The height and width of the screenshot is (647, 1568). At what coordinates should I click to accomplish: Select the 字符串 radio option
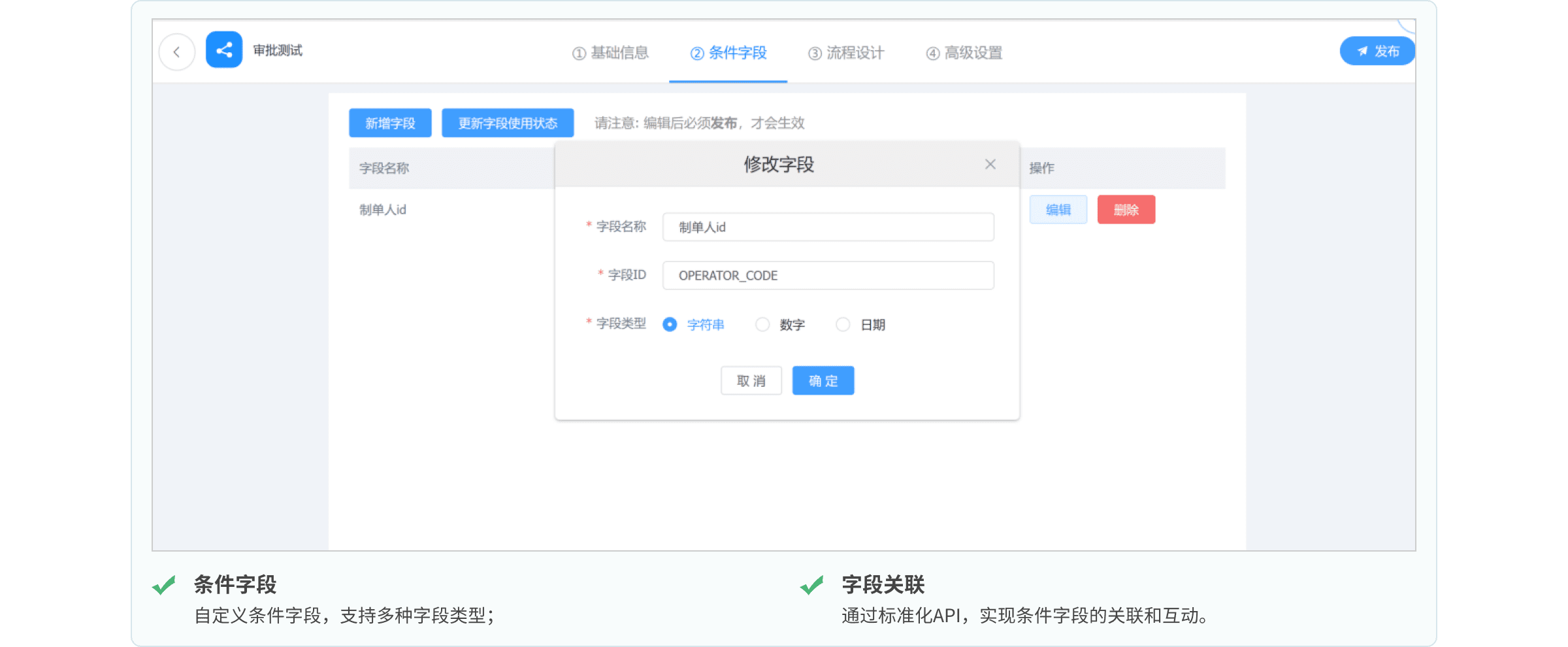670,325
